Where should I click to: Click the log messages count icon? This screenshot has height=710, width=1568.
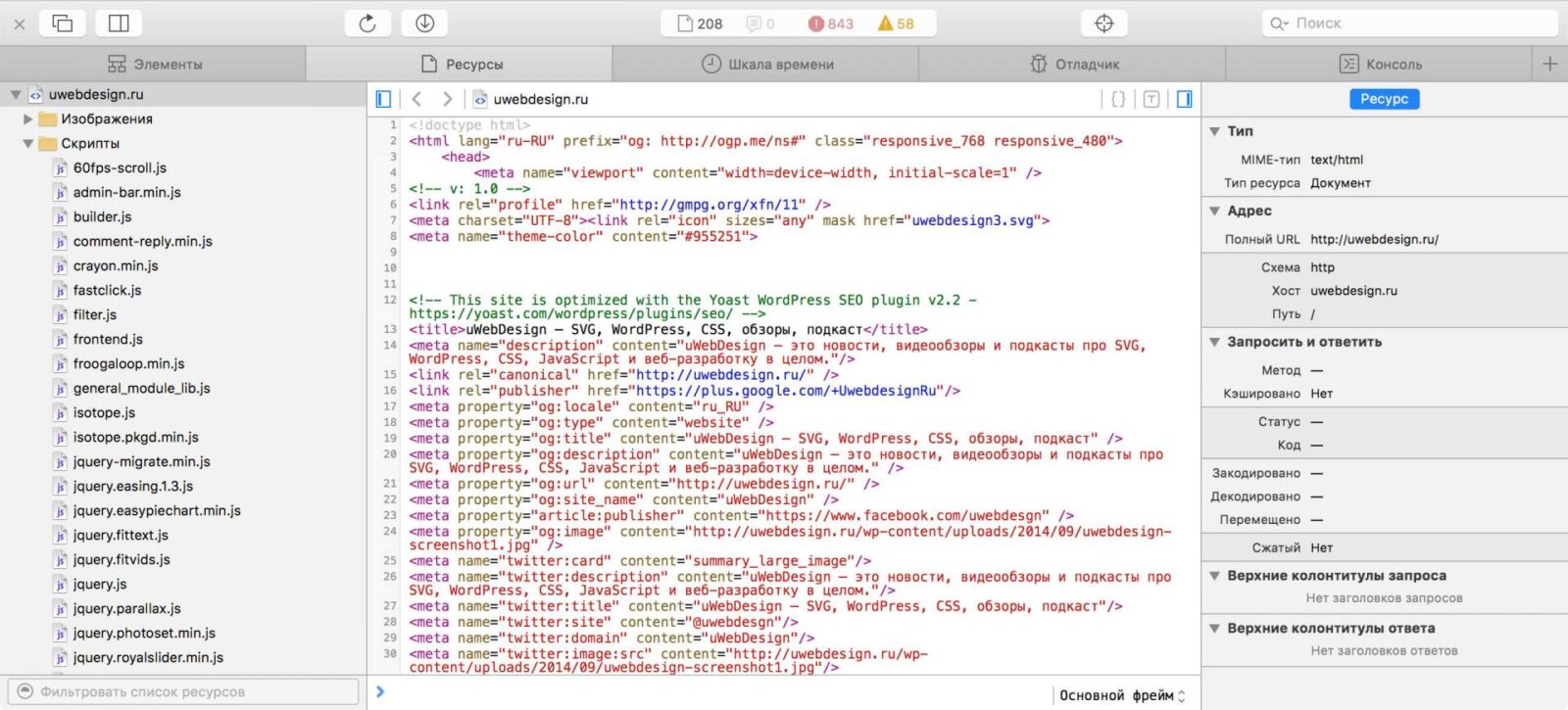coord(760,24)
